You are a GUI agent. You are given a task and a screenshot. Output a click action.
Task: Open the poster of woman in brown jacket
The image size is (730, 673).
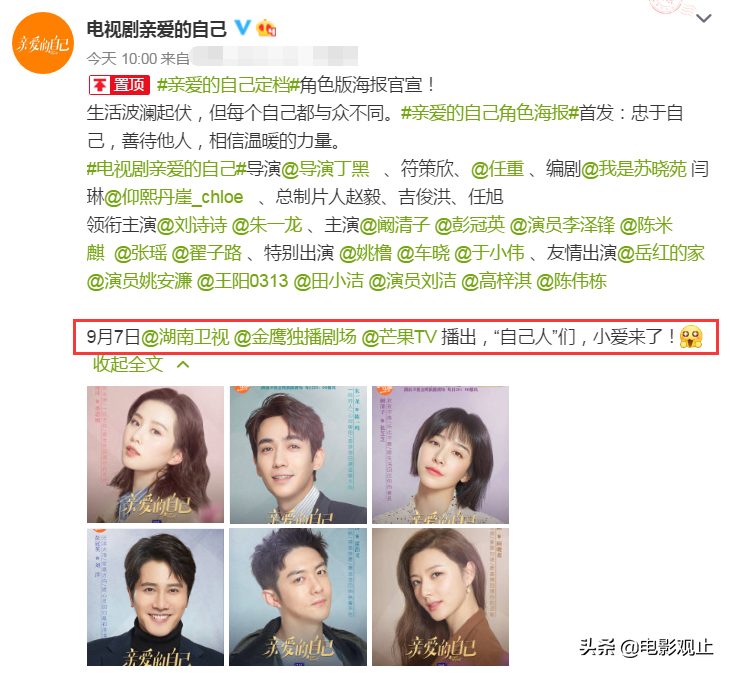[440, 597]
